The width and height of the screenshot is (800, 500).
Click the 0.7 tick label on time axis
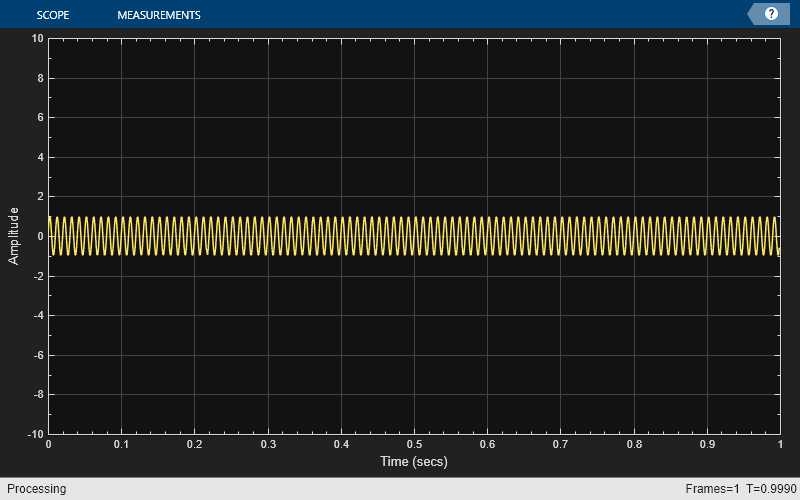pos(560,444)
